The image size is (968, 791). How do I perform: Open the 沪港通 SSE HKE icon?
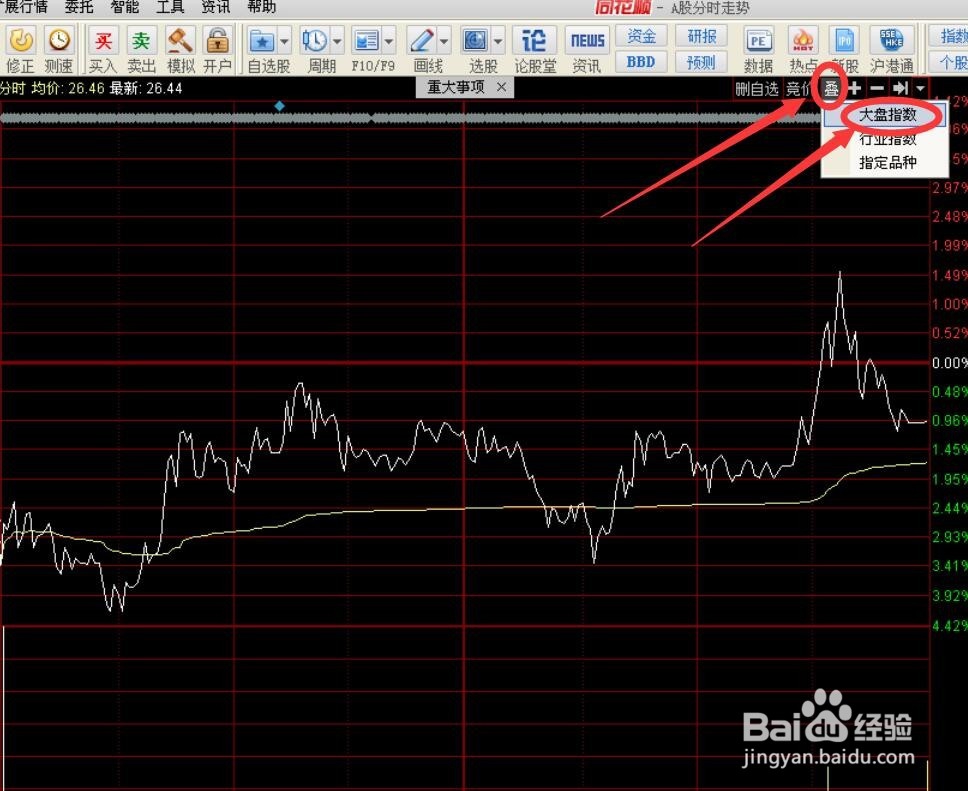(x=891, y=41)
